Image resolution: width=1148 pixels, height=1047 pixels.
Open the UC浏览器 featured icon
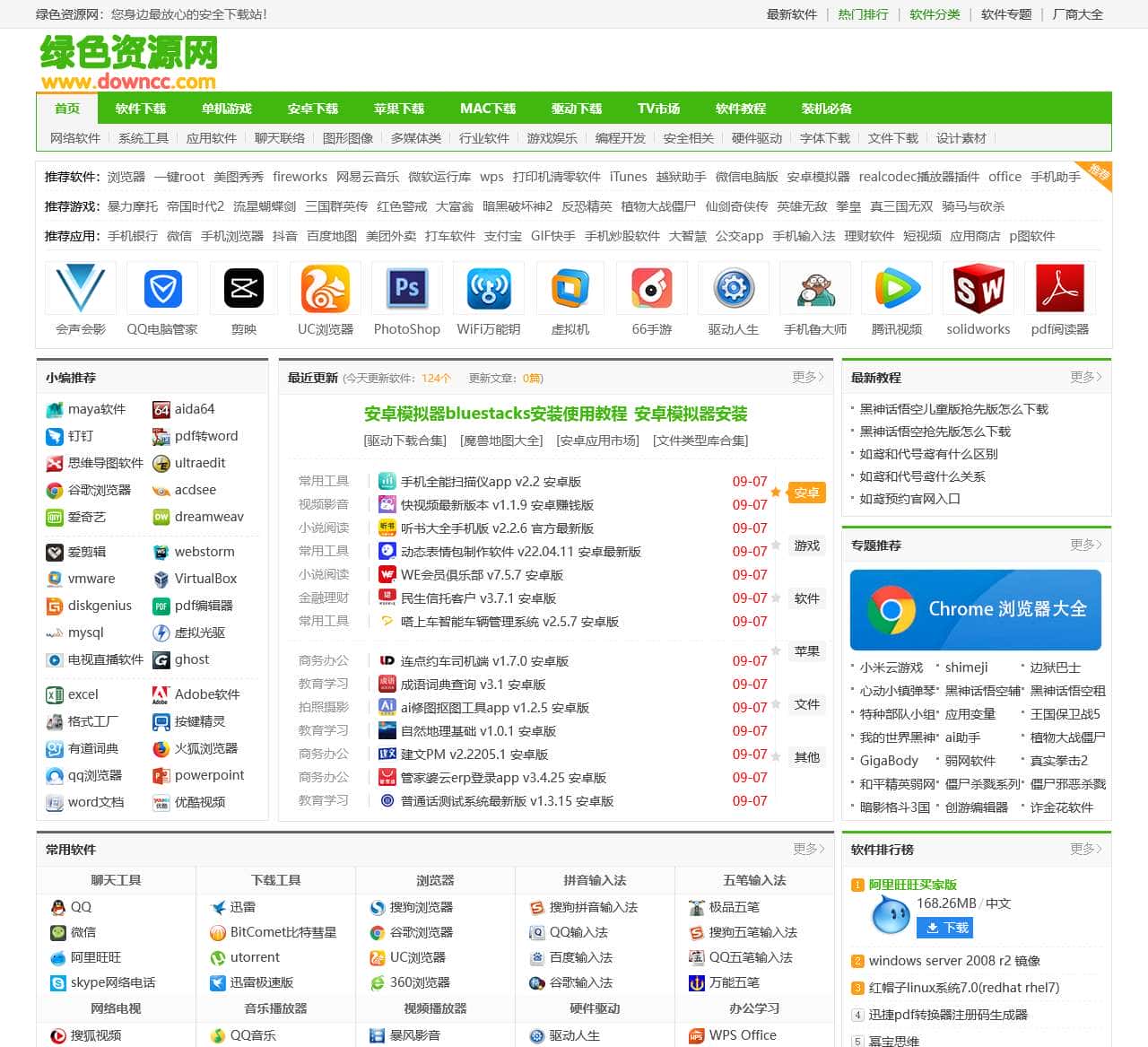point(326,288)
